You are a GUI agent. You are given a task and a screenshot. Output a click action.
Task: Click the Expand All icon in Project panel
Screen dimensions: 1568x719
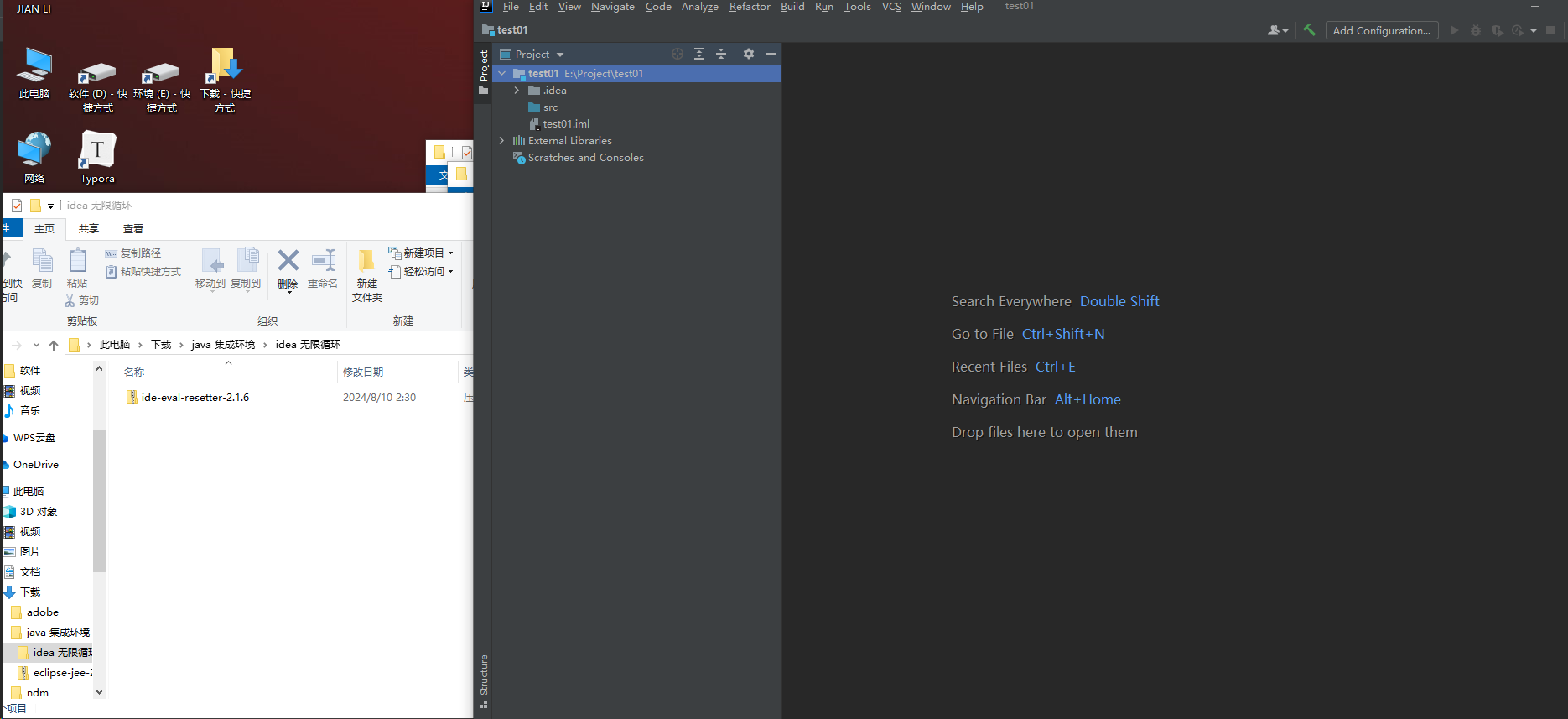(x=699, y=54)
